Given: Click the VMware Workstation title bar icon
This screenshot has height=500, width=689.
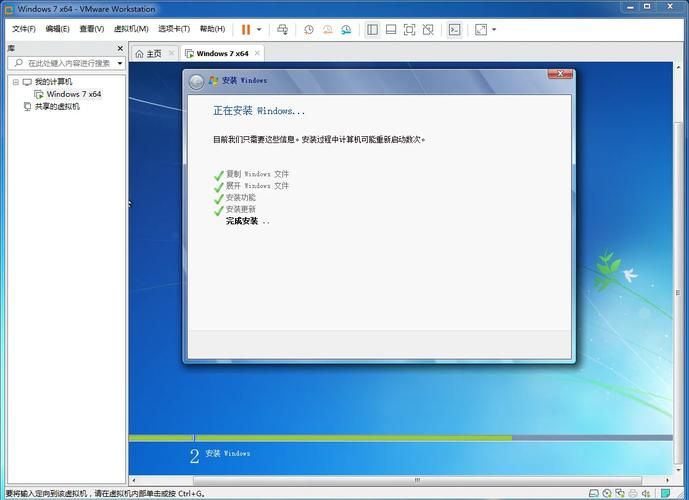Looking at the screenshot, I should [8, 9].
